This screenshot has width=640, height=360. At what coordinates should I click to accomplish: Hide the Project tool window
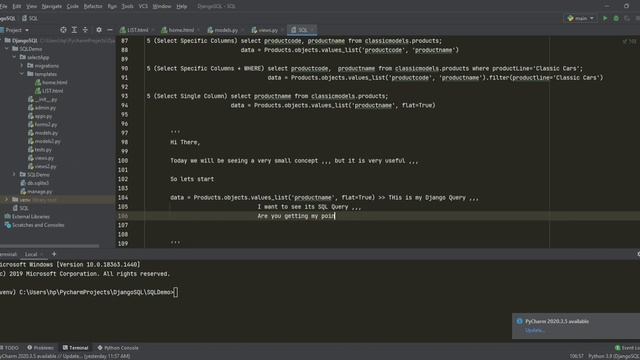click(x=110, y=30)
